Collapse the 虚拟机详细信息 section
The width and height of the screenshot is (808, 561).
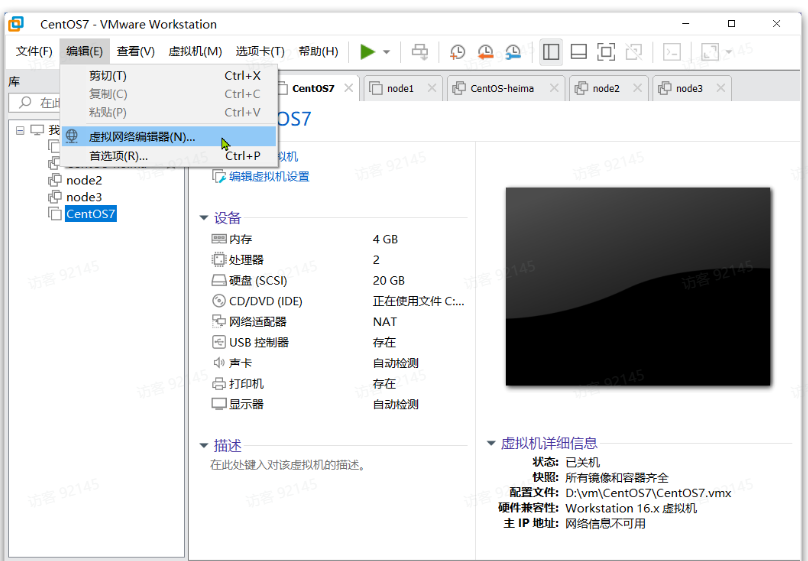tap(491, 443)
